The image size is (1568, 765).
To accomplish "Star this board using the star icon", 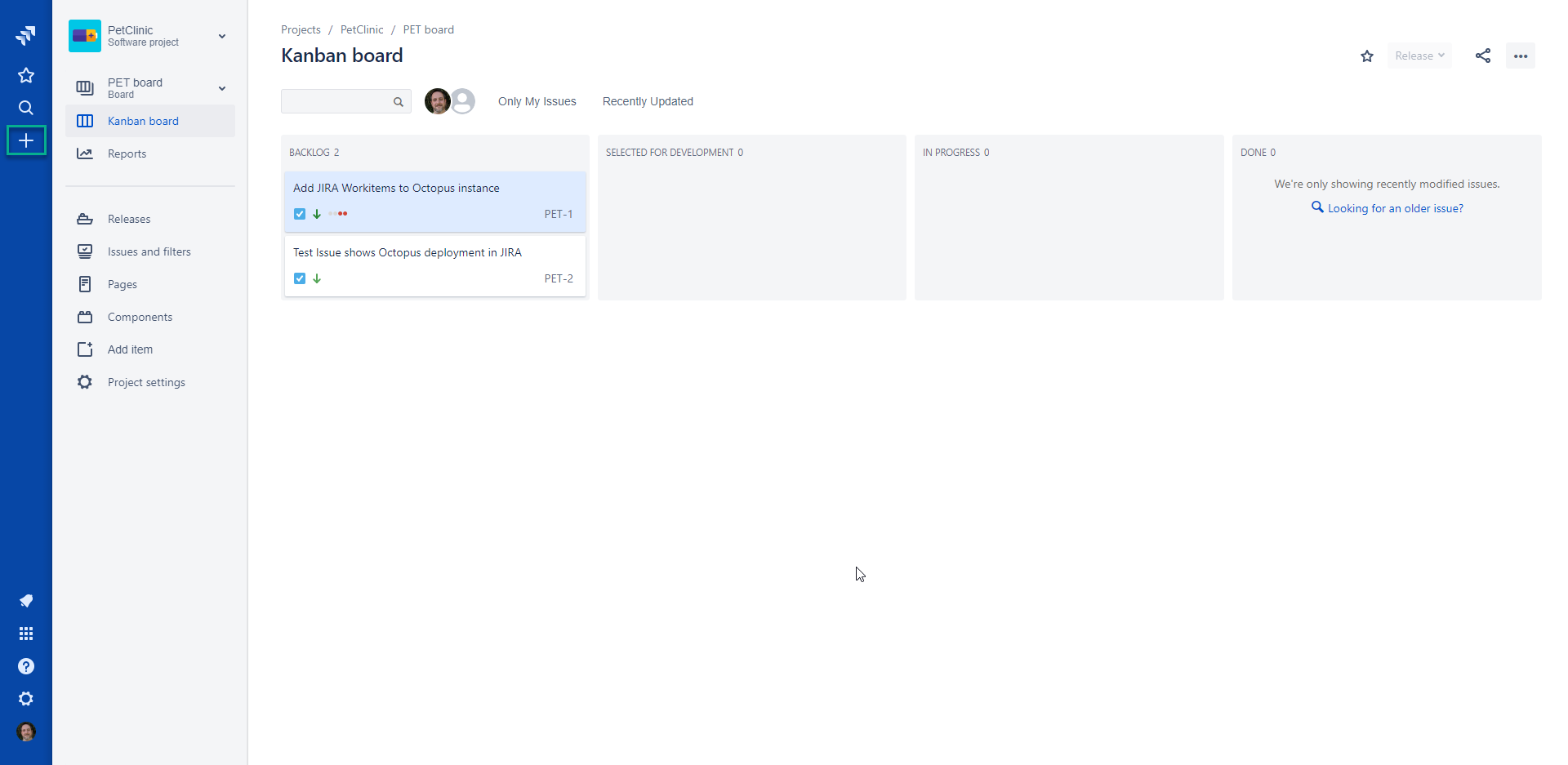I will click(x=1367, y=56).
